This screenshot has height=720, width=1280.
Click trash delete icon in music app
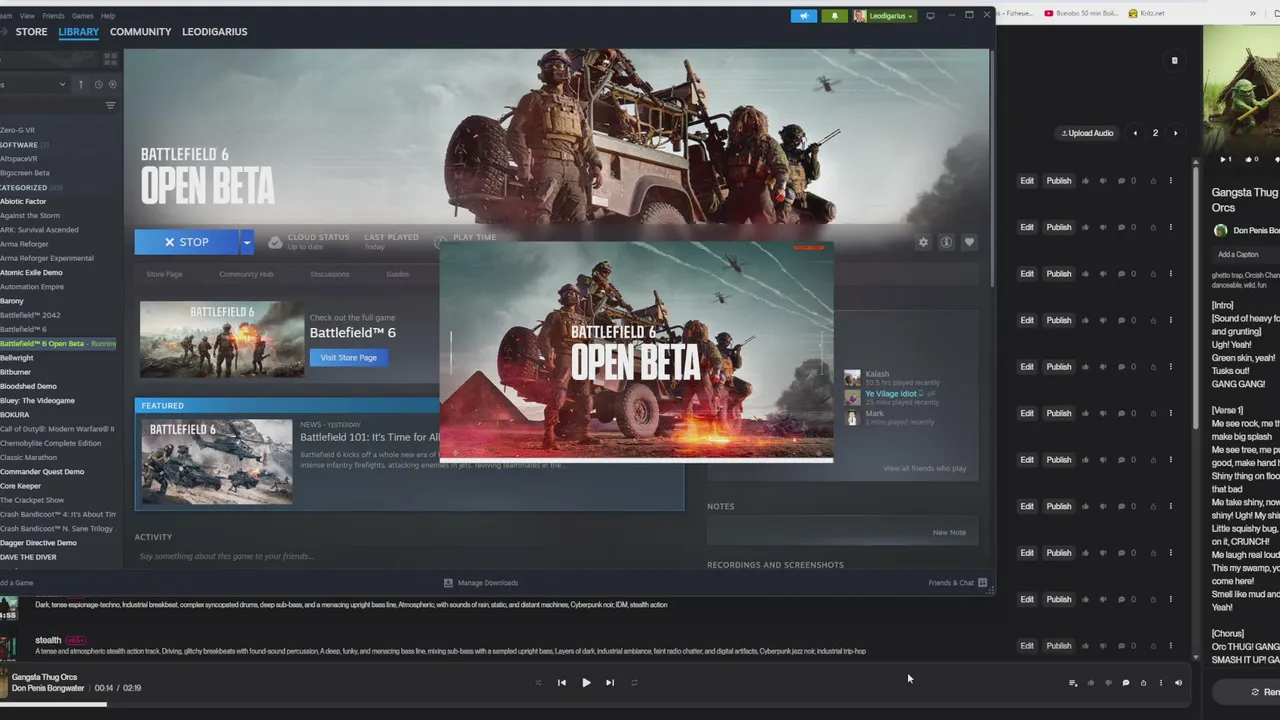click(x=1174, y=61)
